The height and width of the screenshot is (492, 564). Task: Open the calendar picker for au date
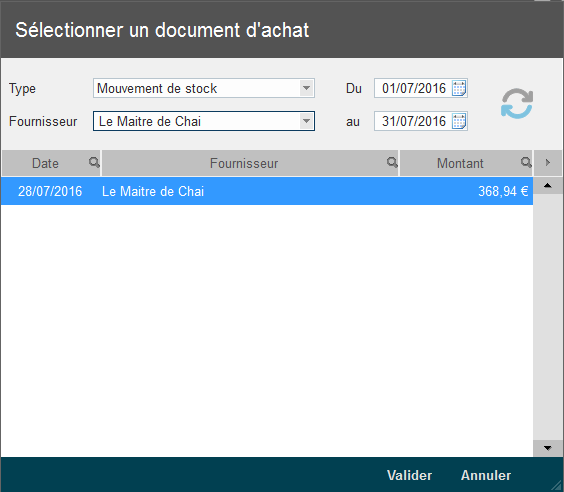pyautogui.click(x=459, y=121)
